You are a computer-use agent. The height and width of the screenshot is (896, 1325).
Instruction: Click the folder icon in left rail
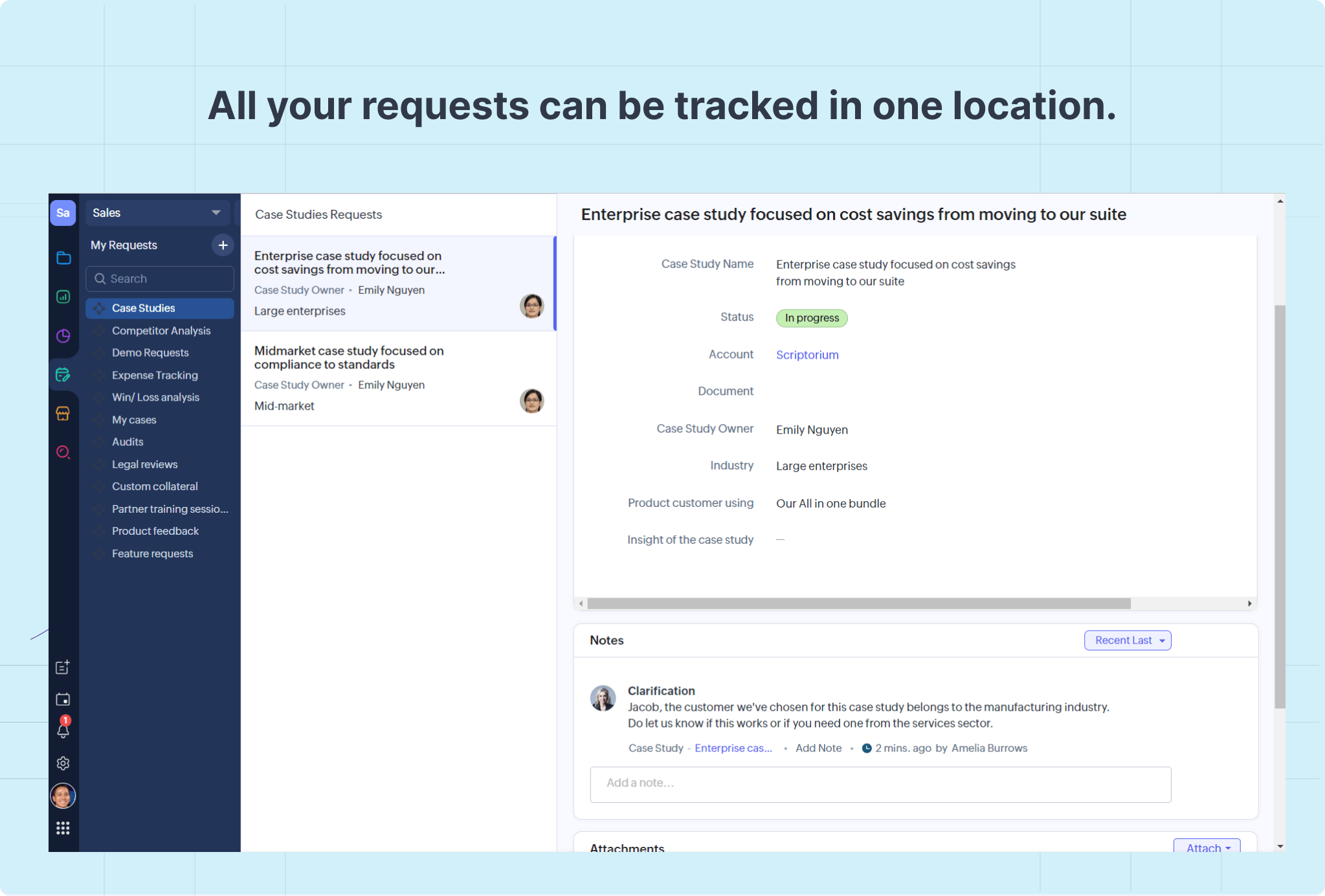coord(63,258)
